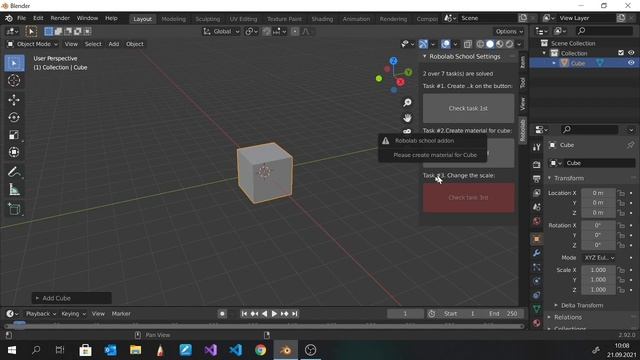Image resolution: width=640 pixels, height=360 pixels.
Task: Open the Material properties tab
Action: click(x=537, y=323)
